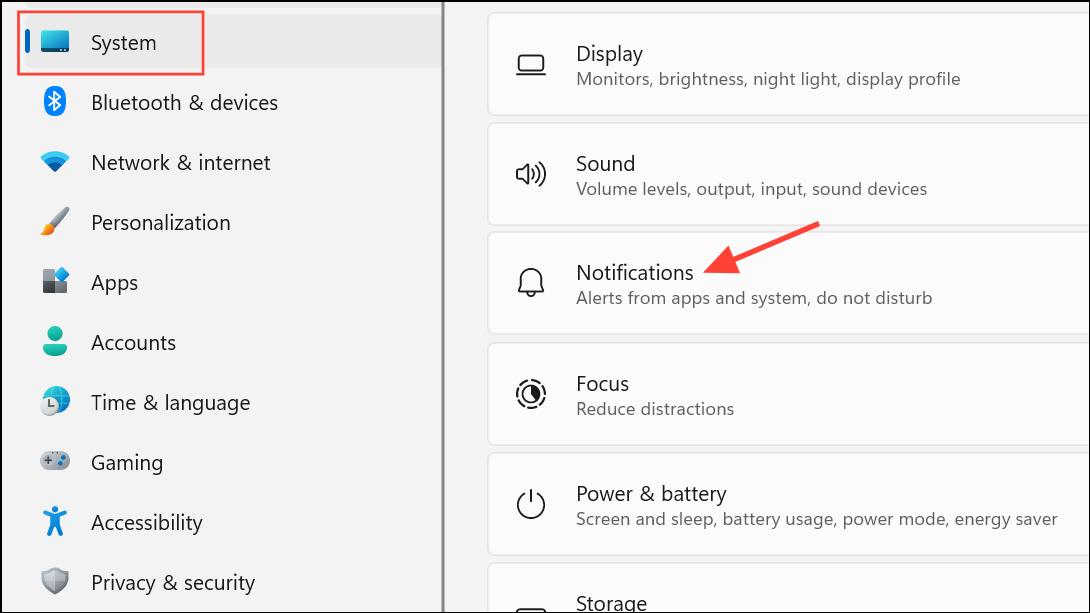Click the Accounts person icon

pos(55,342)
